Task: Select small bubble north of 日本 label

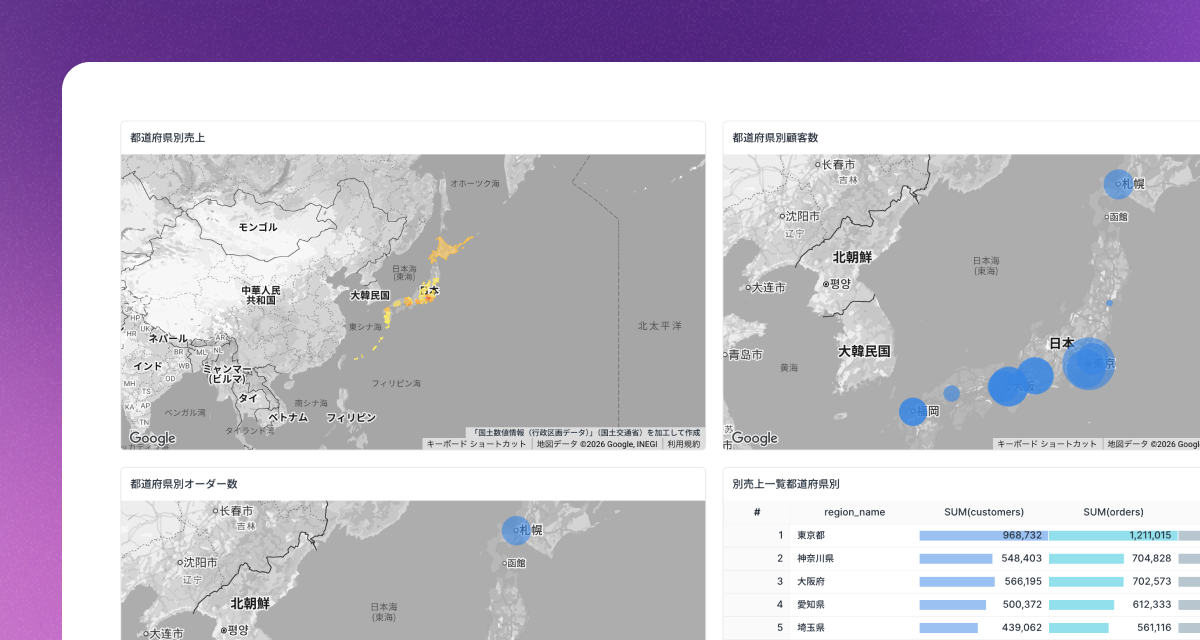Action: coord(1109,301)
